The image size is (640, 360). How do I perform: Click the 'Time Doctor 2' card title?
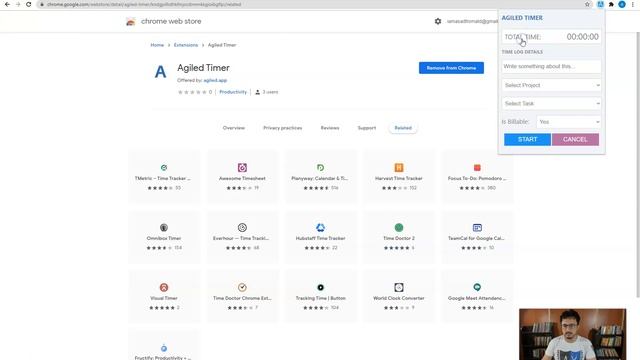(399, 238)
